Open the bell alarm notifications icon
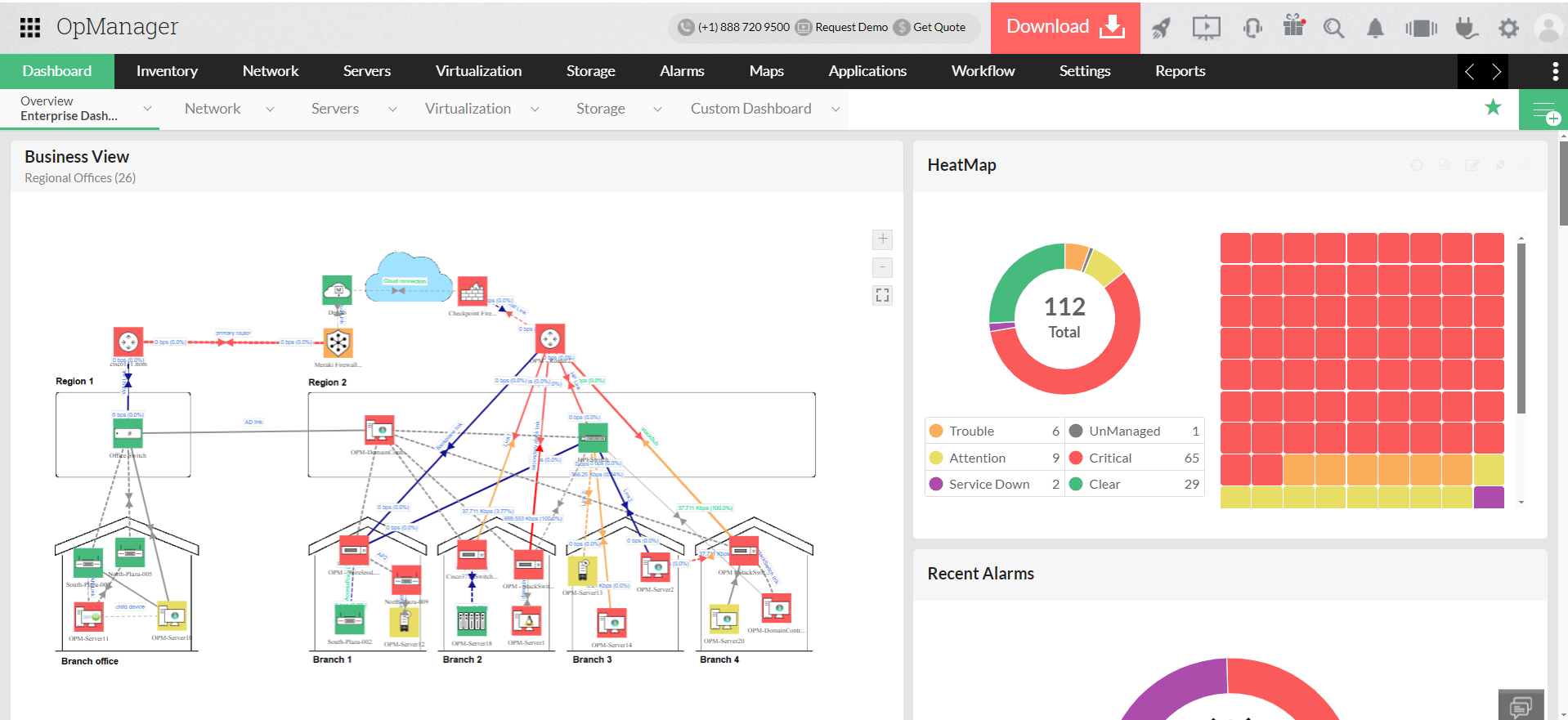The height and width of the screenshot is (720, 1568). (x=1375, y=29)
